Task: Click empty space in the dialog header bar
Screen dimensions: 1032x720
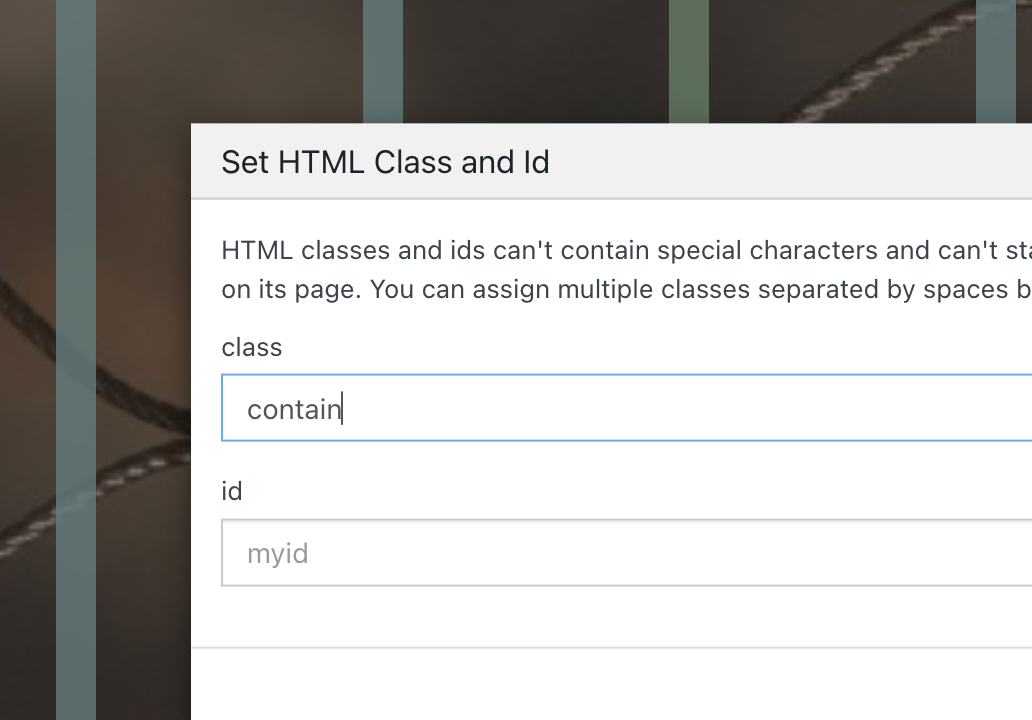Action: (x=800, y=162)
